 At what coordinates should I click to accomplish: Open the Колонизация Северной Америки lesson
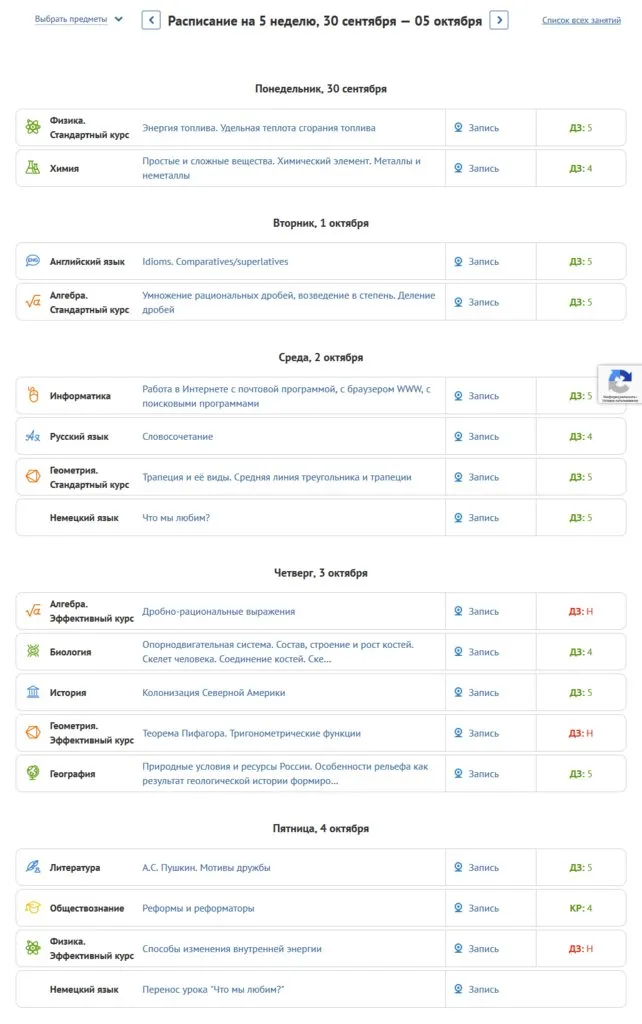pos(213,692)
